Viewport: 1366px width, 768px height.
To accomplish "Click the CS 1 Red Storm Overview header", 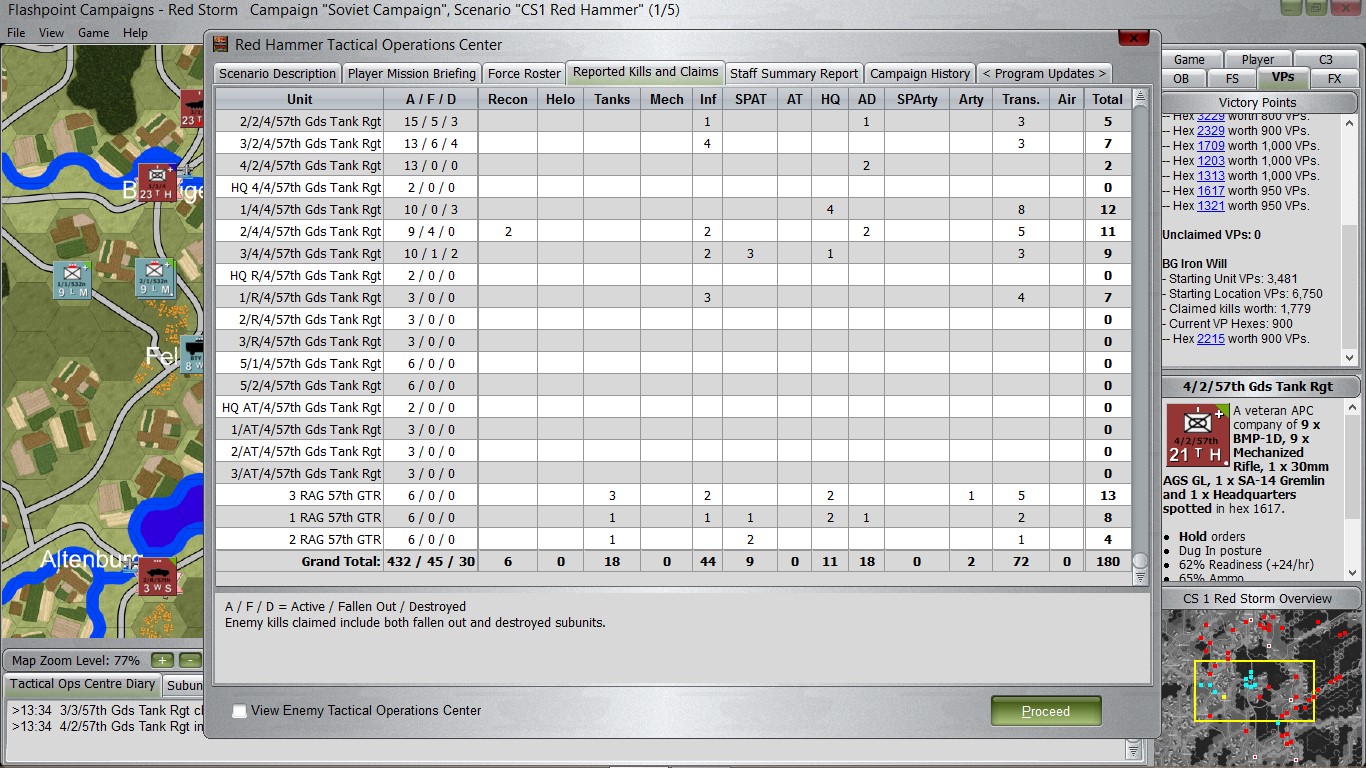I will point(1257,599).
